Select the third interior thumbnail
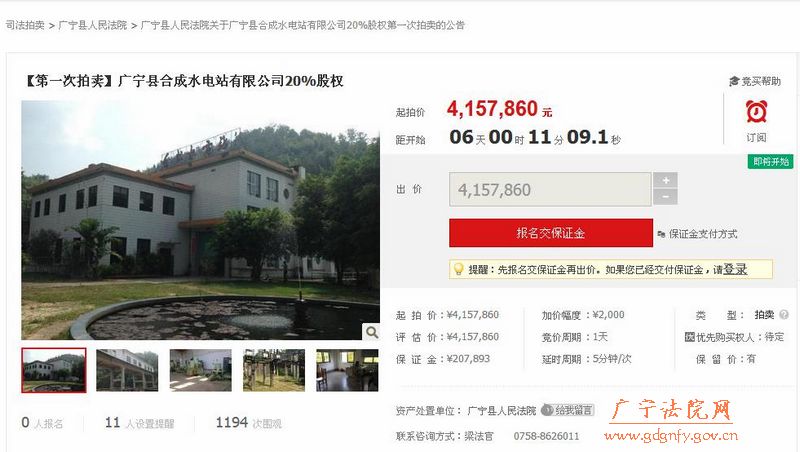This screenshot has height=452, width=800. [201, 370]
